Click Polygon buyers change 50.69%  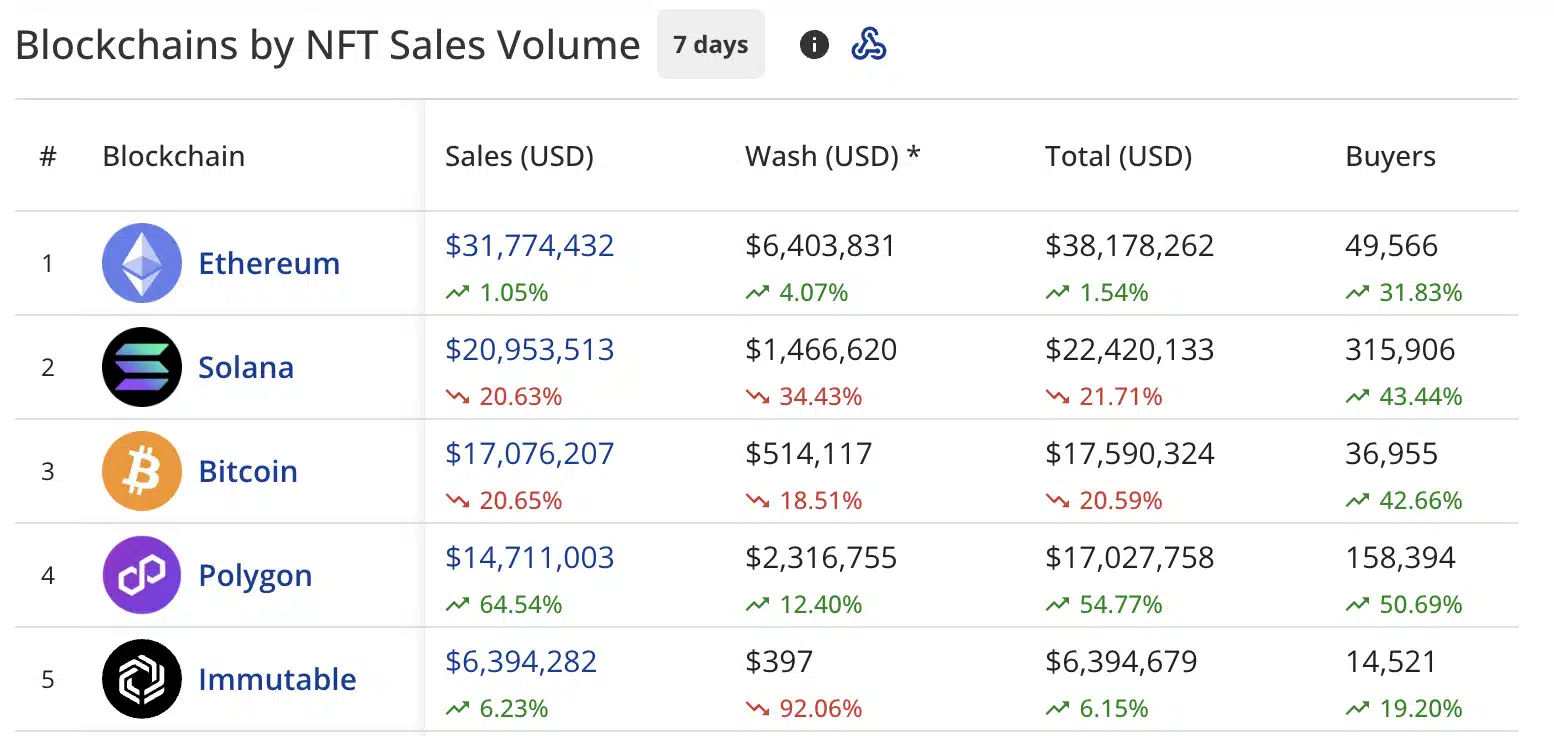tap(1420, 605)
